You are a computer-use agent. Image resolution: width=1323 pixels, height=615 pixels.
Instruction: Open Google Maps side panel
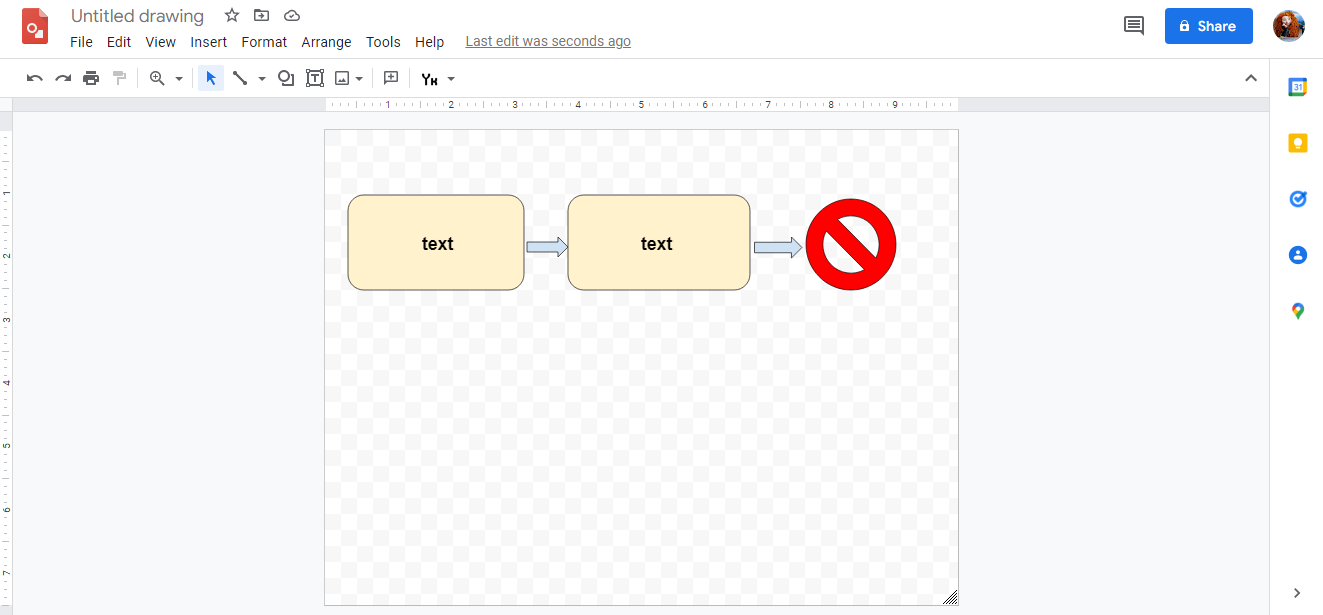(x=1297, y=311)
